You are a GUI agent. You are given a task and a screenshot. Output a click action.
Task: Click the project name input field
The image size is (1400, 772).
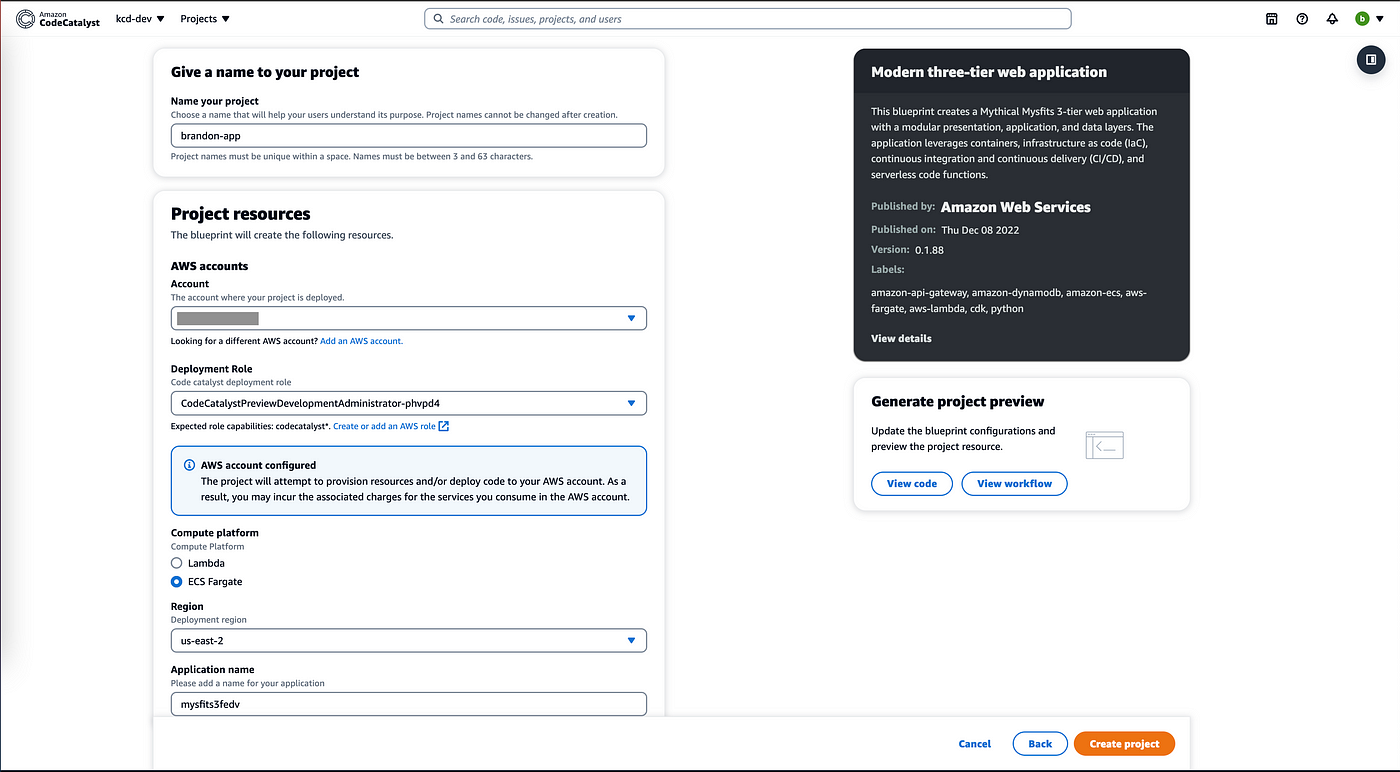(409, 136)
